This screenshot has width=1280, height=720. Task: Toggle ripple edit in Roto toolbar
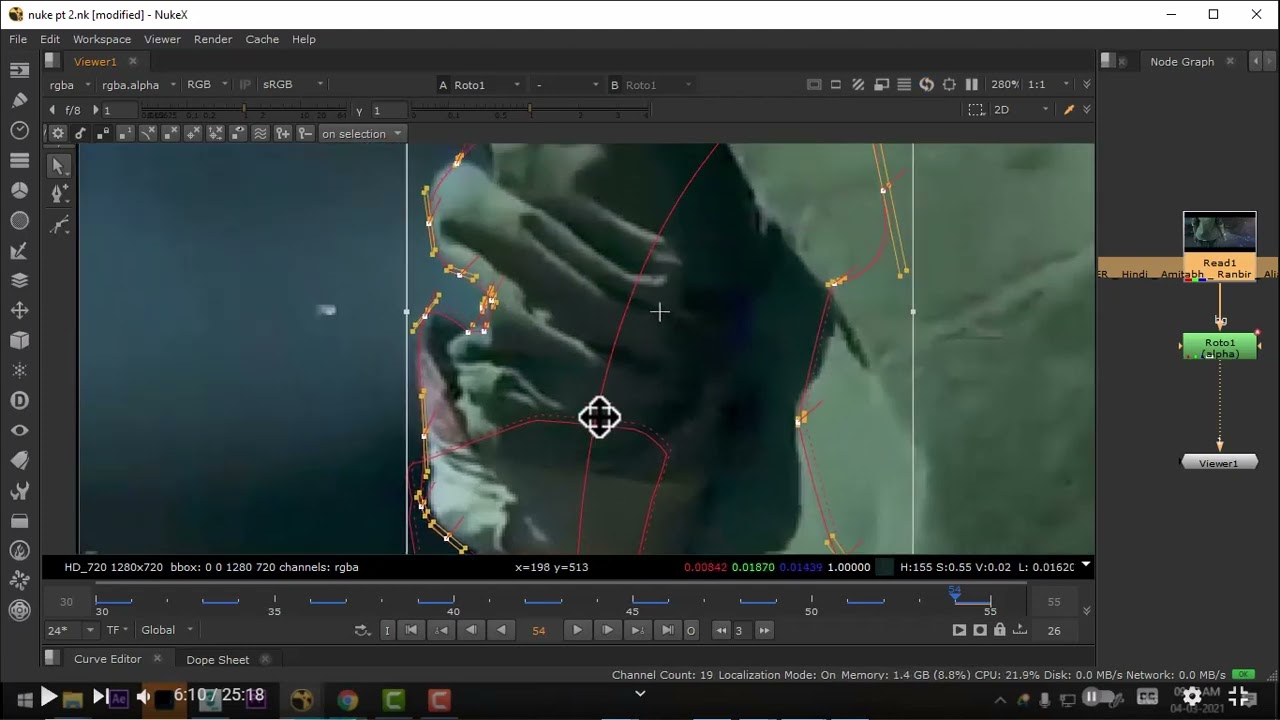point(260,133)
